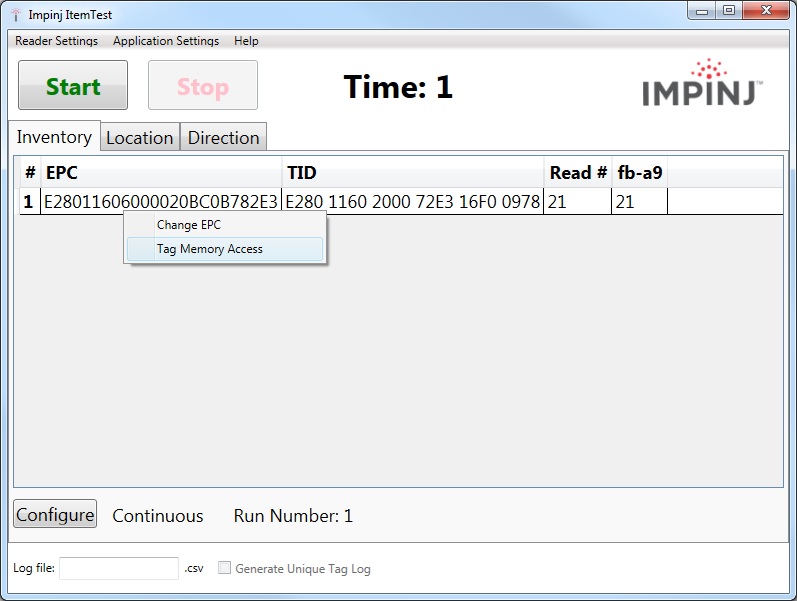Click the Read # column header
Image resolution: width=797 pixels, height=601 pixels.
pyautogui.click(x=577, y=173)
